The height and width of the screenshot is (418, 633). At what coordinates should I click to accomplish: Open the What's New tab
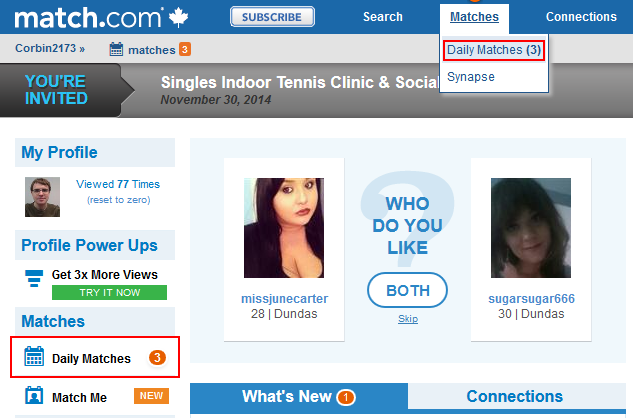click(x=299, y=397)
